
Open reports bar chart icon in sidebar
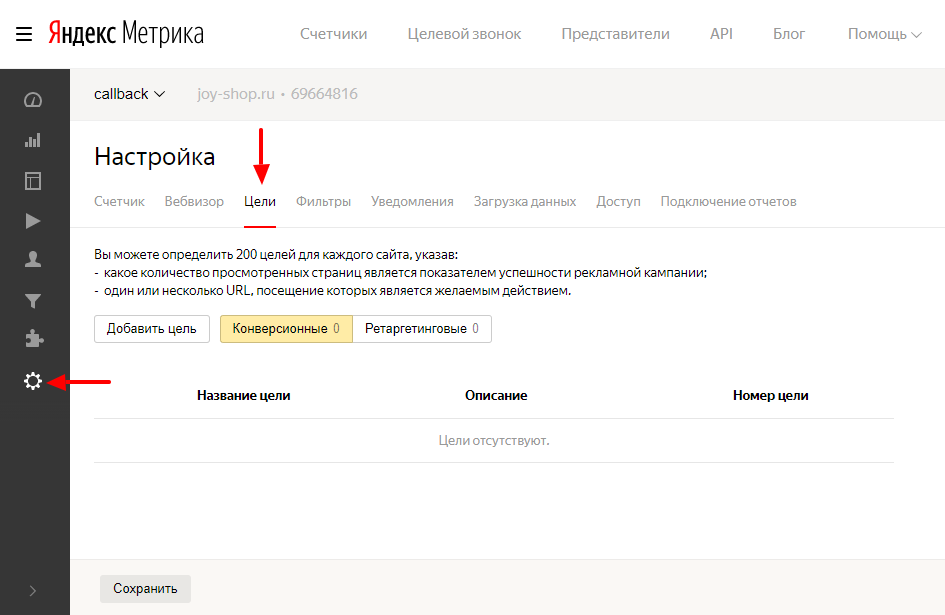point(33,140)
